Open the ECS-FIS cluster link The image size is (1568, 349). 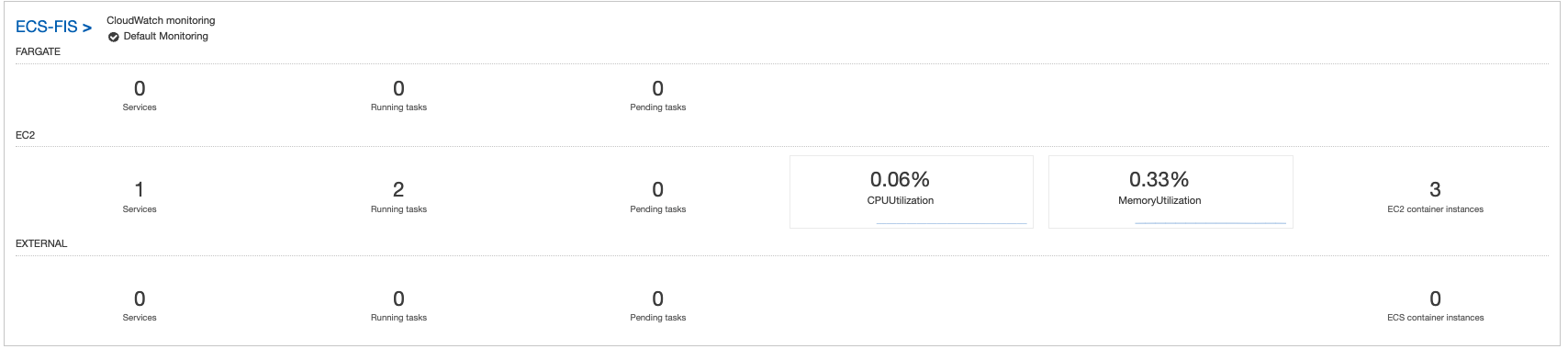coord(53,28)
